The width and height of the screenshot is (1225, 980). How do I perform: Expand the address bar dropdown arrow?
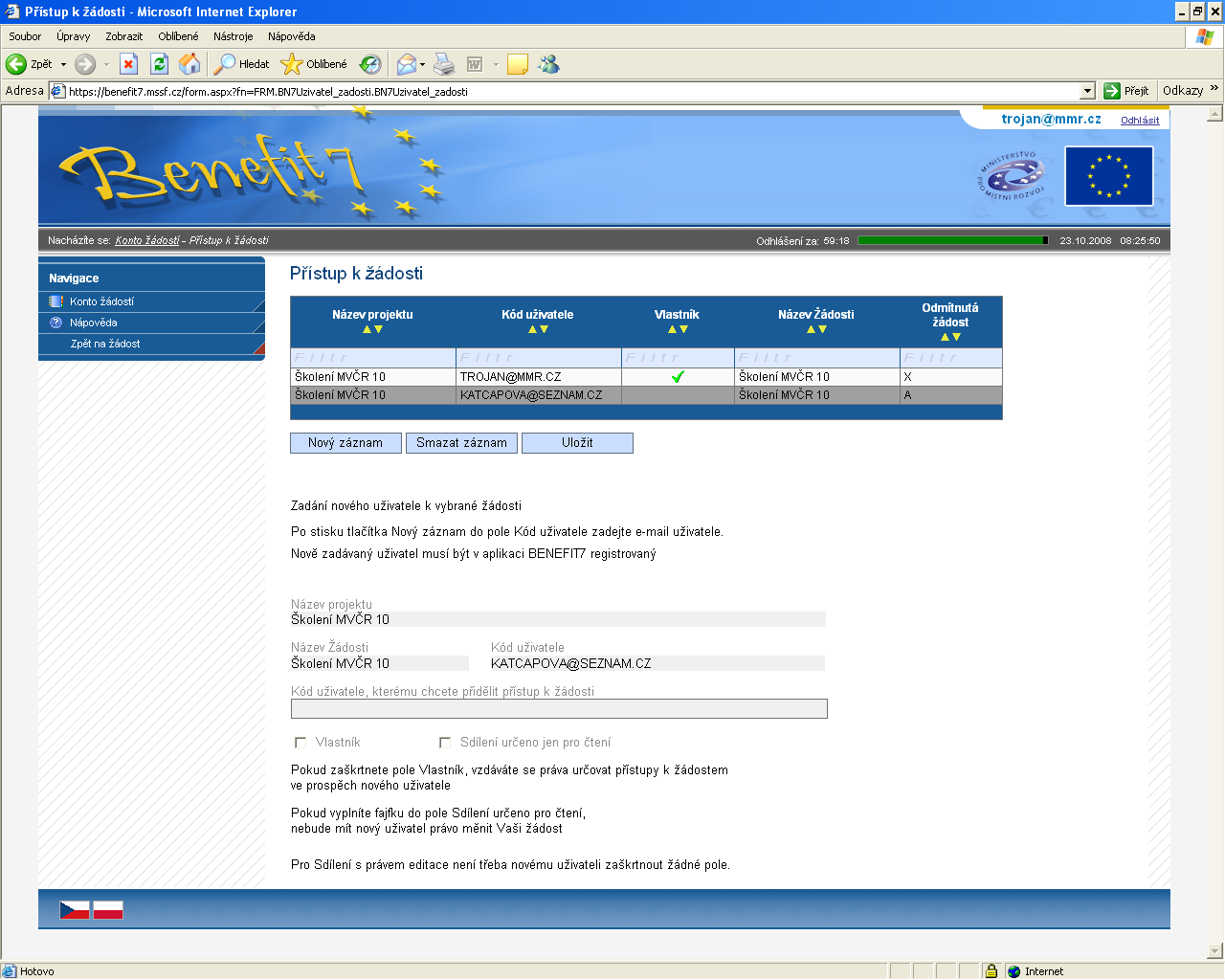pos(1087,91)
